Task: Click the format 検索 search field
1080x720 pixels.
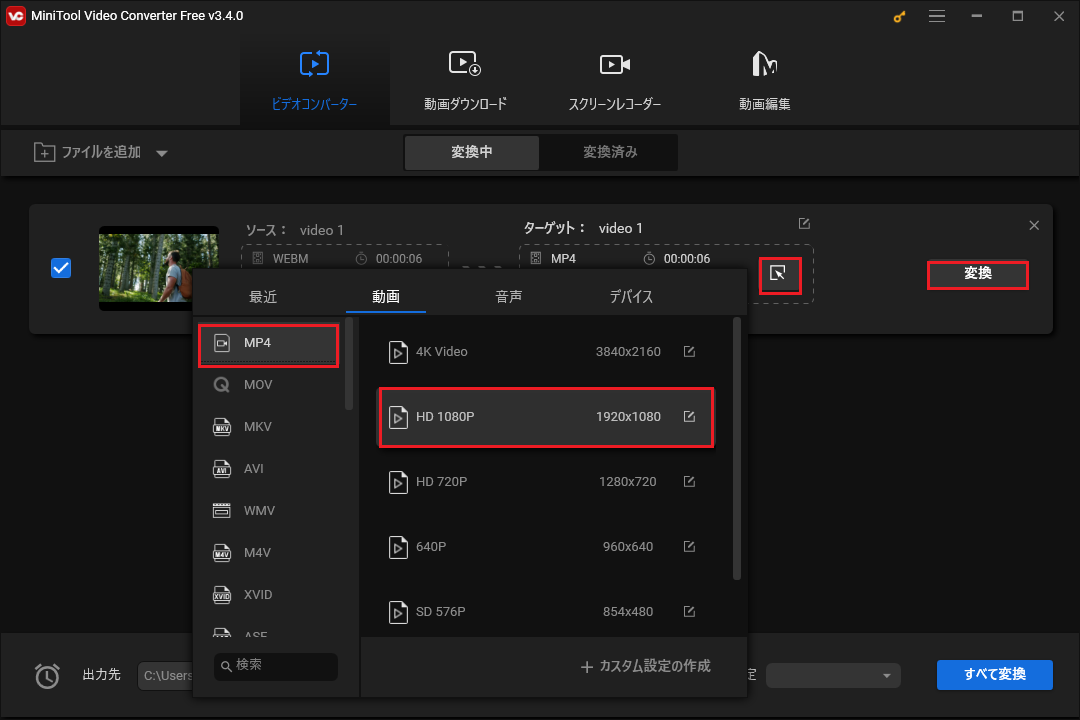Action: pyautogui.click(x=276, y=666)
